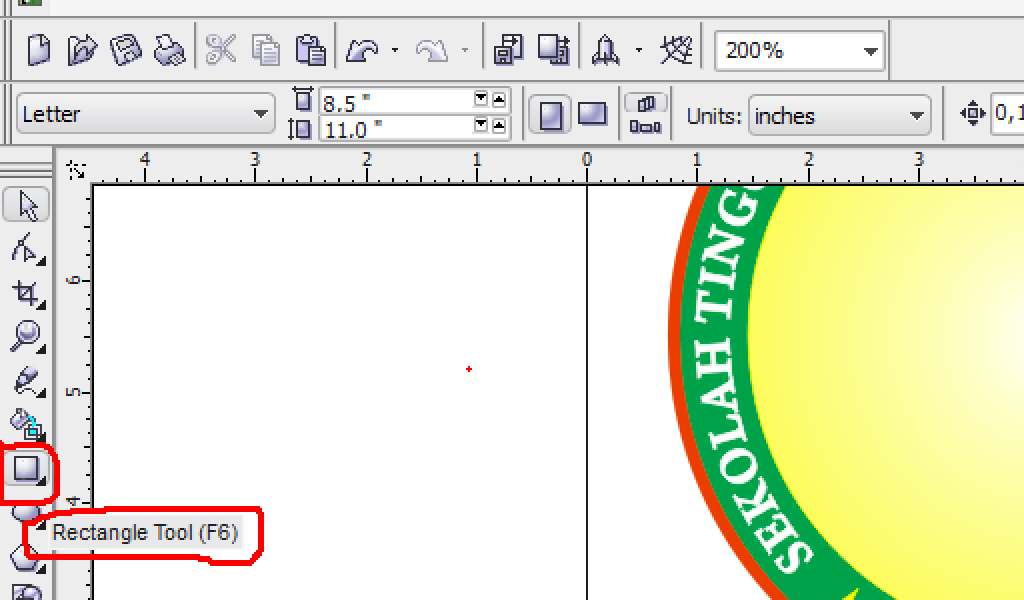Redo the last undone action
The height and width of the screenshot is (600, 1024).
coord(432,50)
